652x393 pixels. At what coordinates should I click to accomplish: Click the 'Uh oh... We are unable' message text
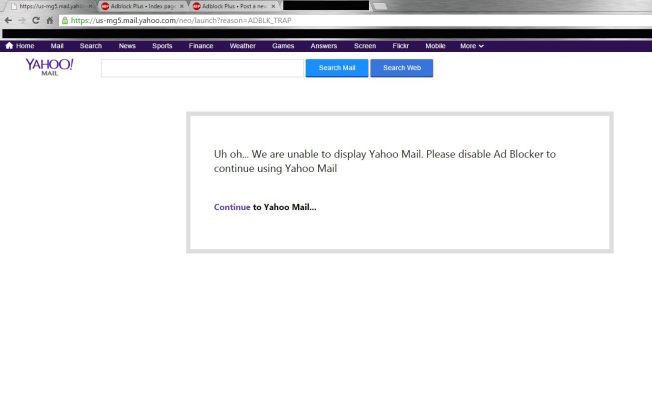pos(385,161)
